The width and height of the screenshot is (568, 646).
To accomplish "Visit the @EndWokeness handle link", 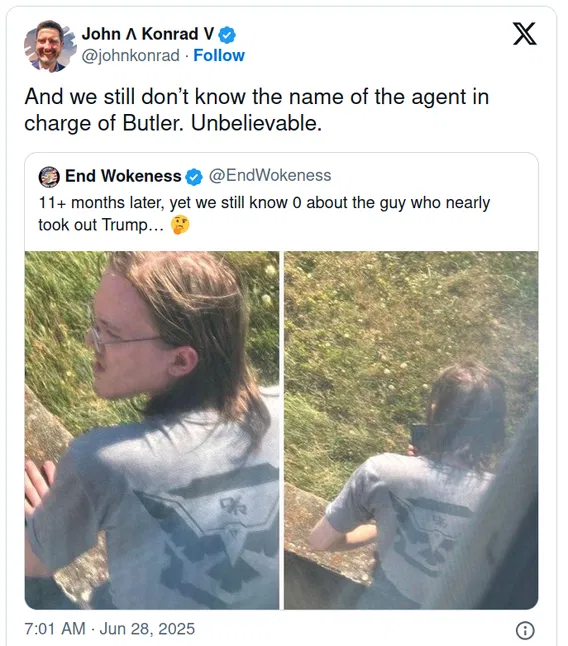I will [x=270, y=176].
